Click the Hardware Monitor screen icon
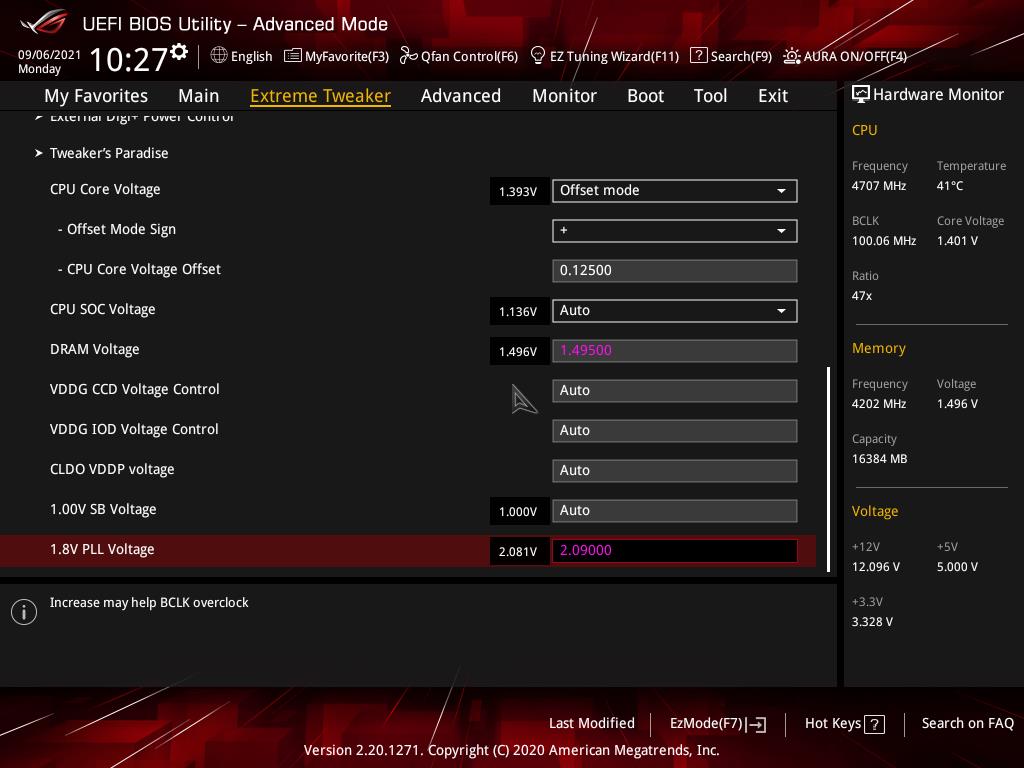The image size is (1024, 768). (861, 95)
